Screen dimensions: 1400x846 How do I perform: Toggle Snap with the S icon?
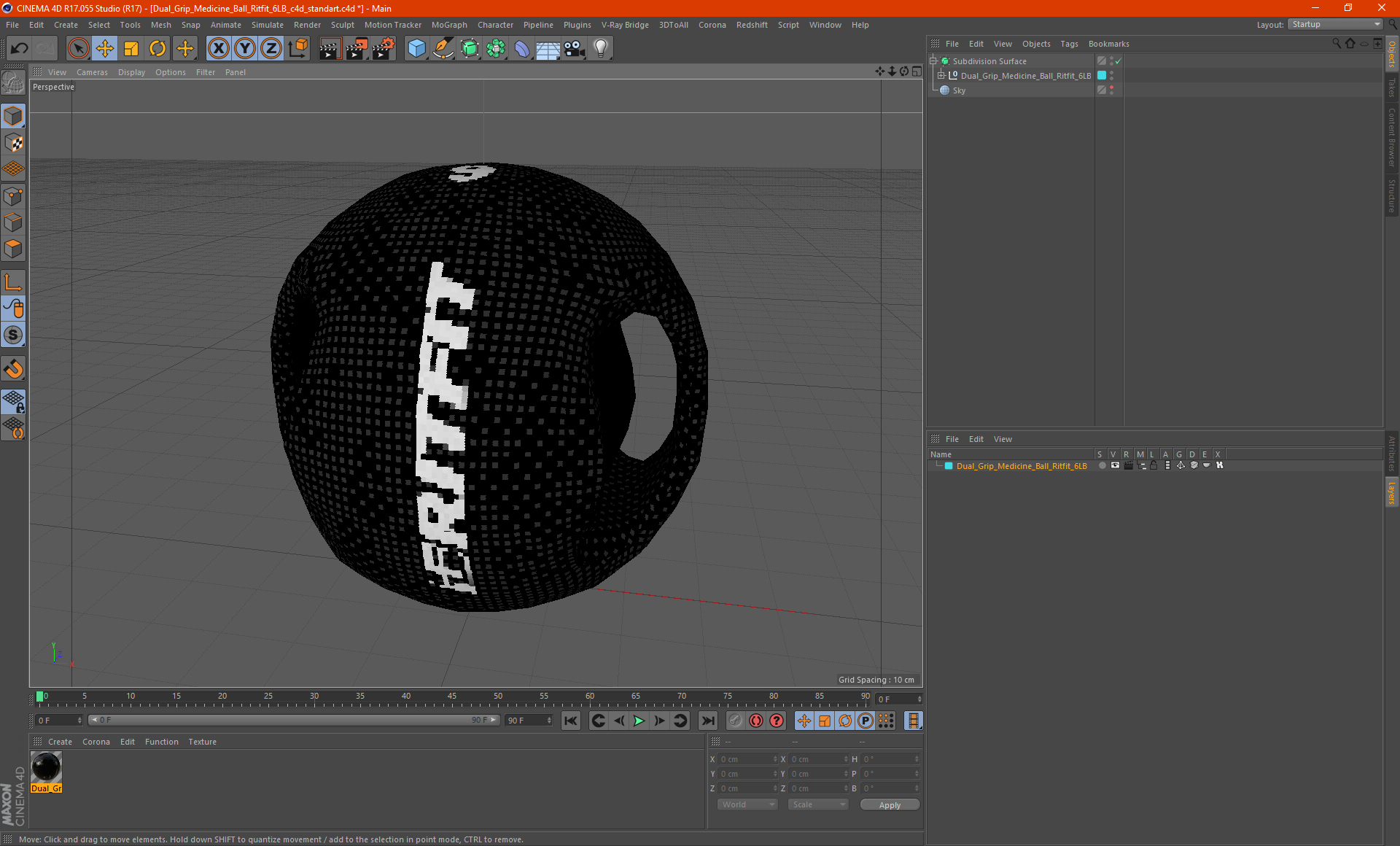[x=13, y=335]
